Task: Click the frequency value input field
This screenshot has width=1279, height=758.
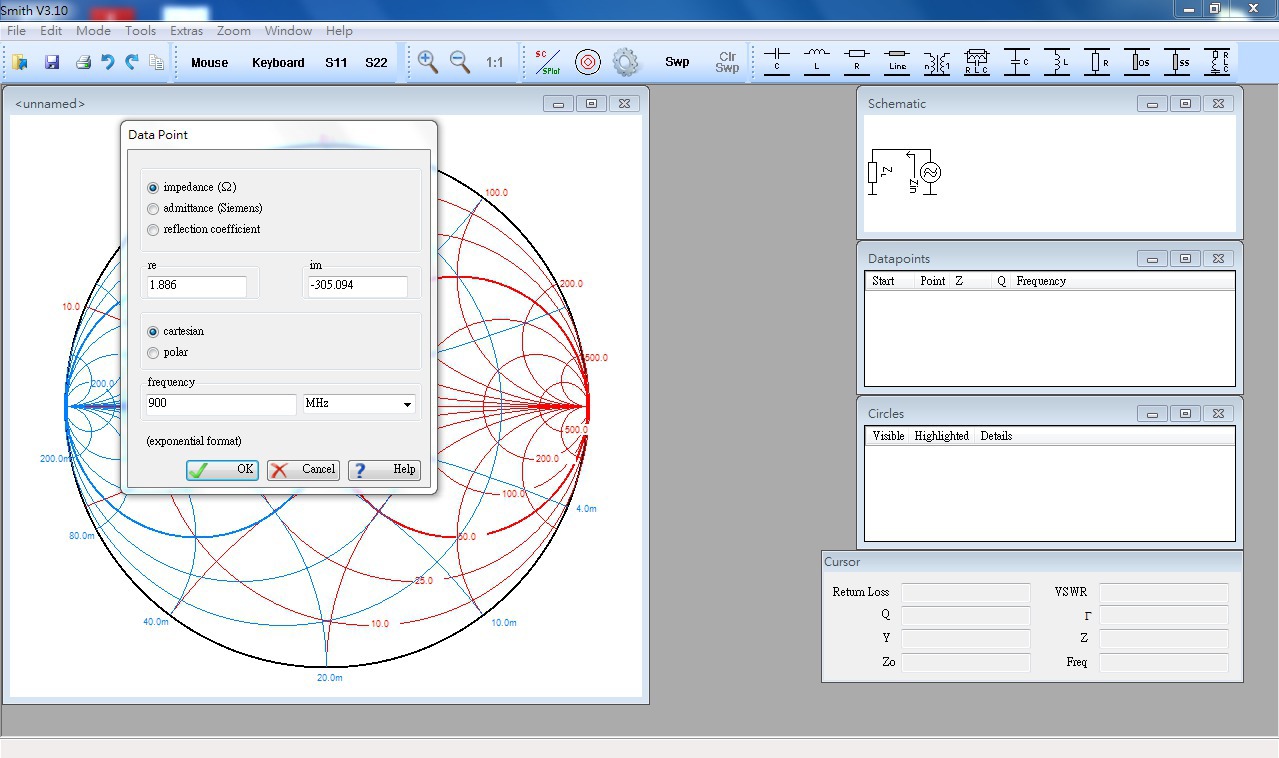Action: tap(221, 404)
